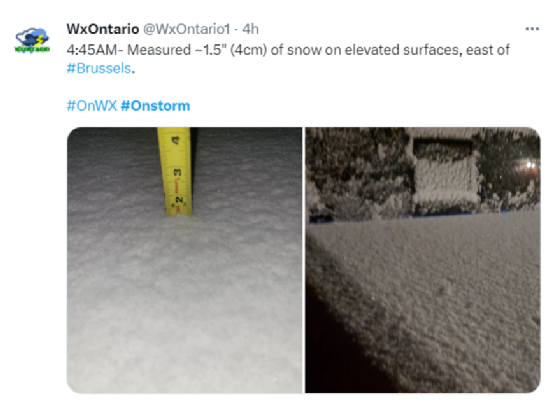Open the WxOntario display name profile link
This screenshot has width=553, height=409.
pyautogui.click(x=103, y=29)
